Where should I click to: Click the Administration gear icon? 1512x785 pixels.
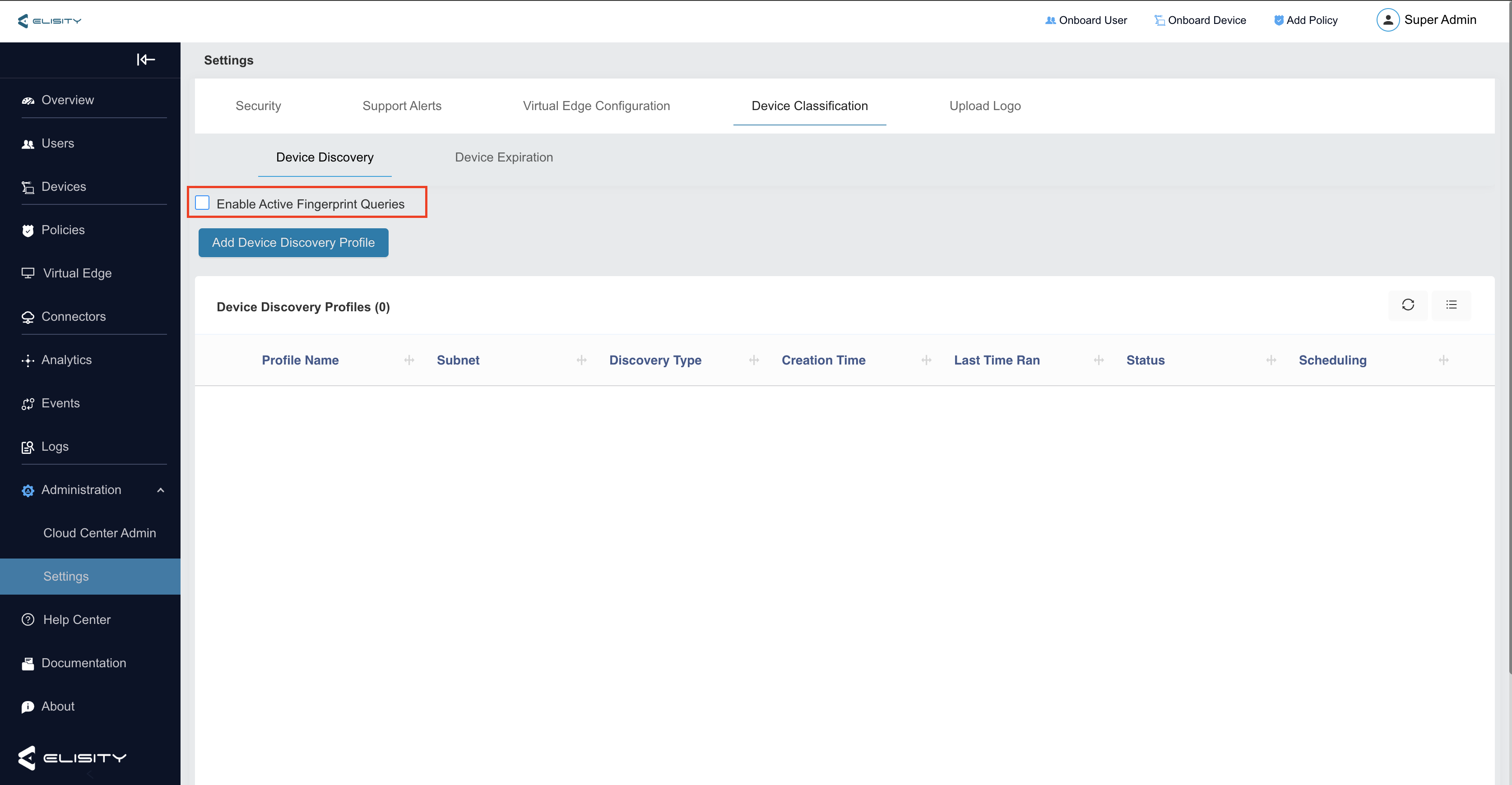point(28,490)
